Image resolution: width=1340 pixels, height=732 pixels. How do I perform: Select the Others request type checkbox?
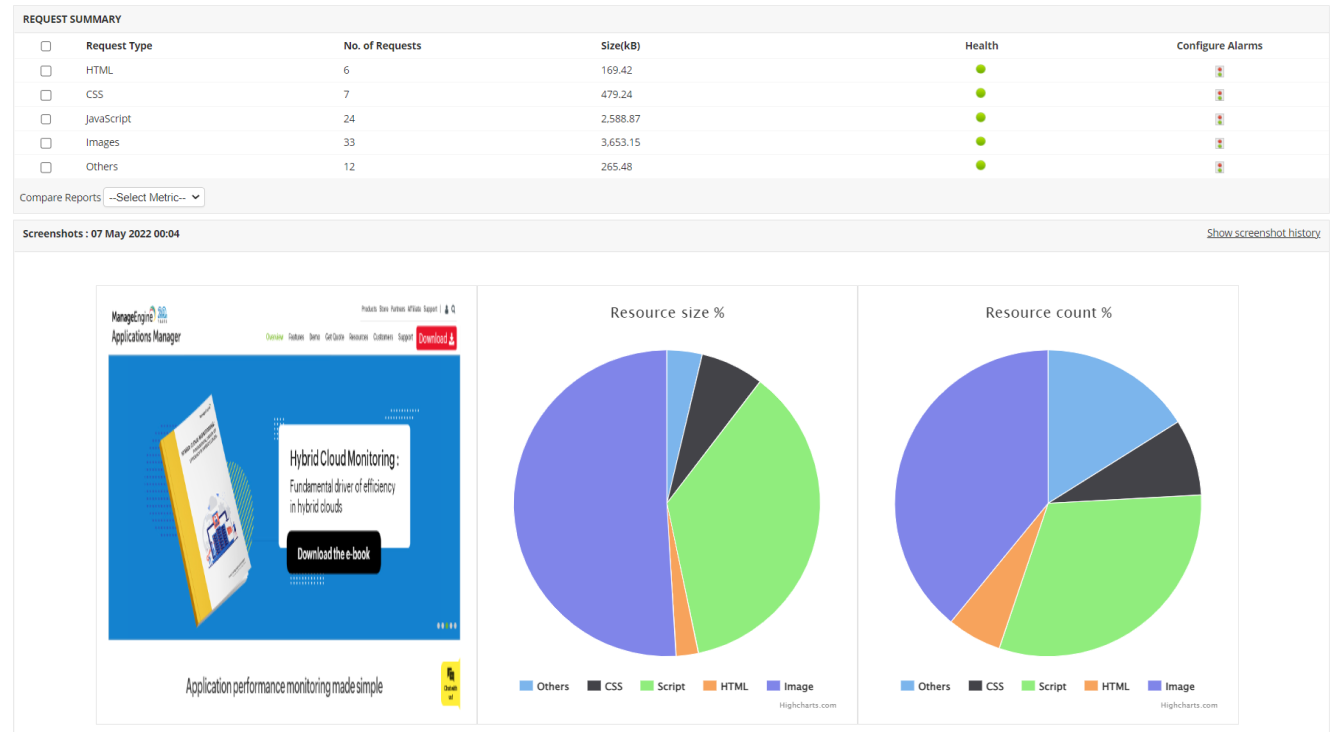point(46,167)
